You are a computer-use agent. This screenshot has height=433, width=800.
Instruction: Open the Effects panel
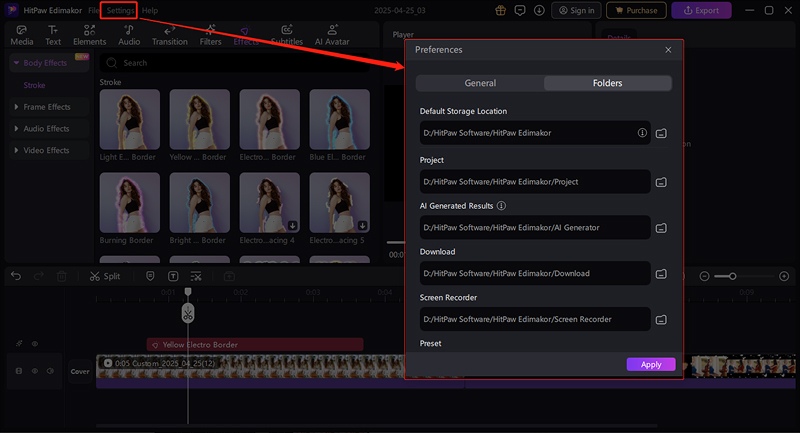245,35
